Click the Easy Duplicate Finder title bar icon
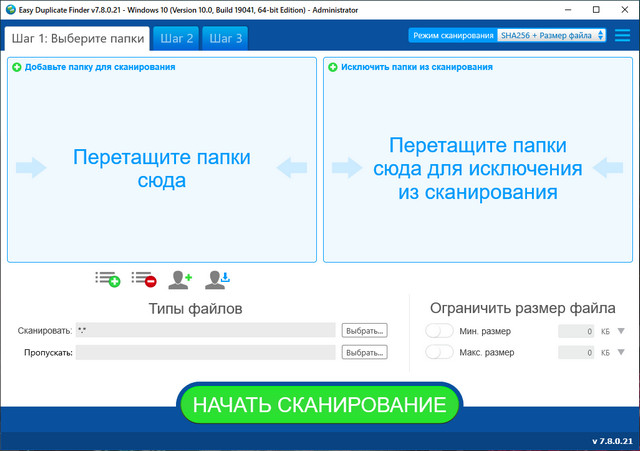The height and width of the screenshot is (451, 640). tap(9, 9)
